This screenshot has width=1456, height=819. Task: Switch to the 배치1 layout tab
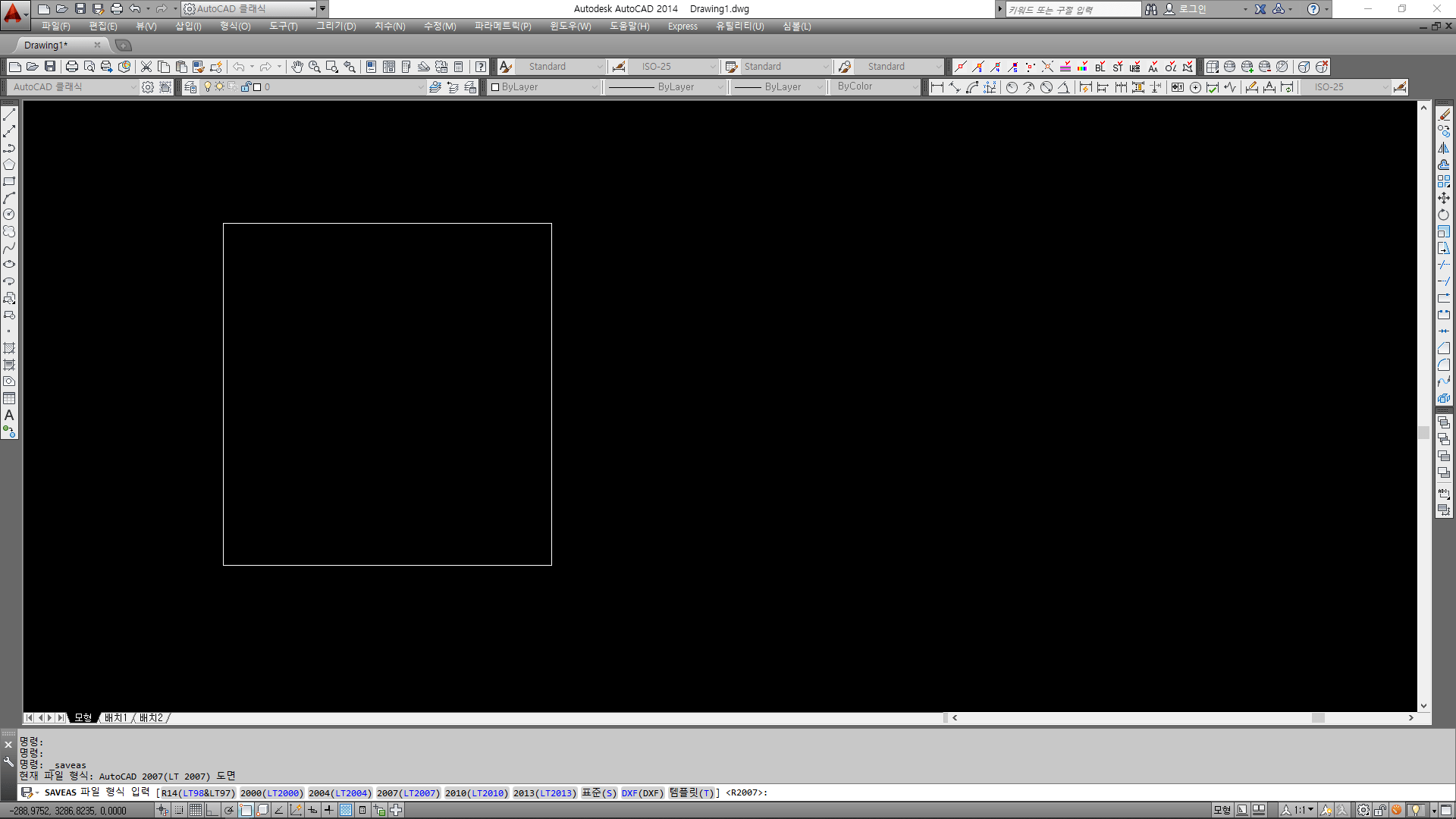coord(116,717)
